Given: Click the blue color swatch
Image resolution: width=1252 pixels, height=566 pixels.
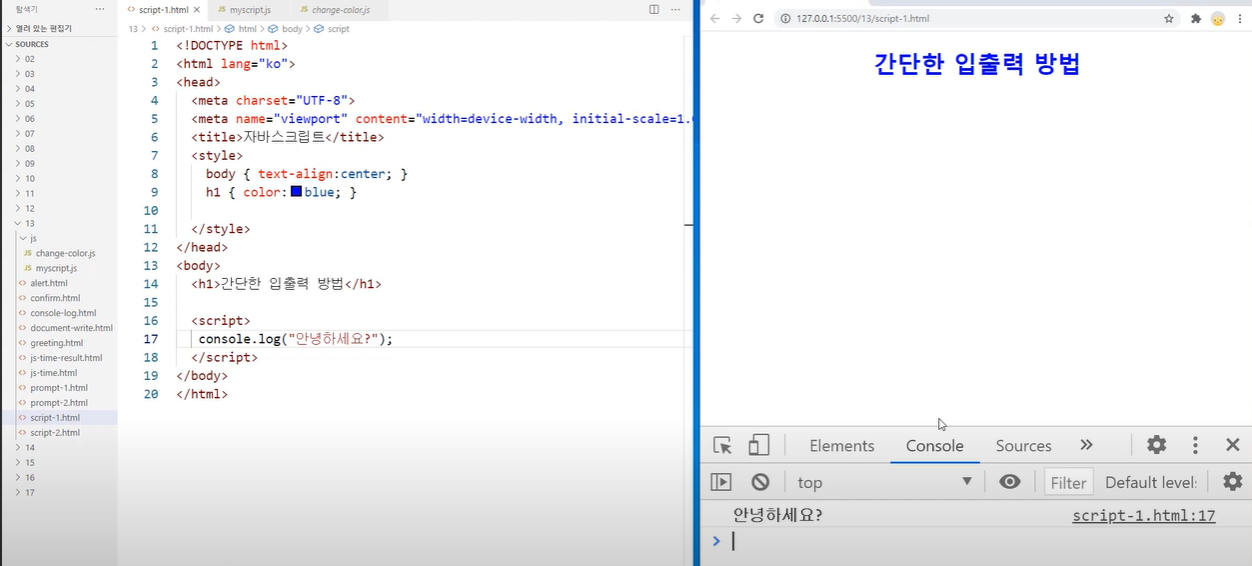Looking at the screenshot, I should pyautogui.click(x=296, y=192).
